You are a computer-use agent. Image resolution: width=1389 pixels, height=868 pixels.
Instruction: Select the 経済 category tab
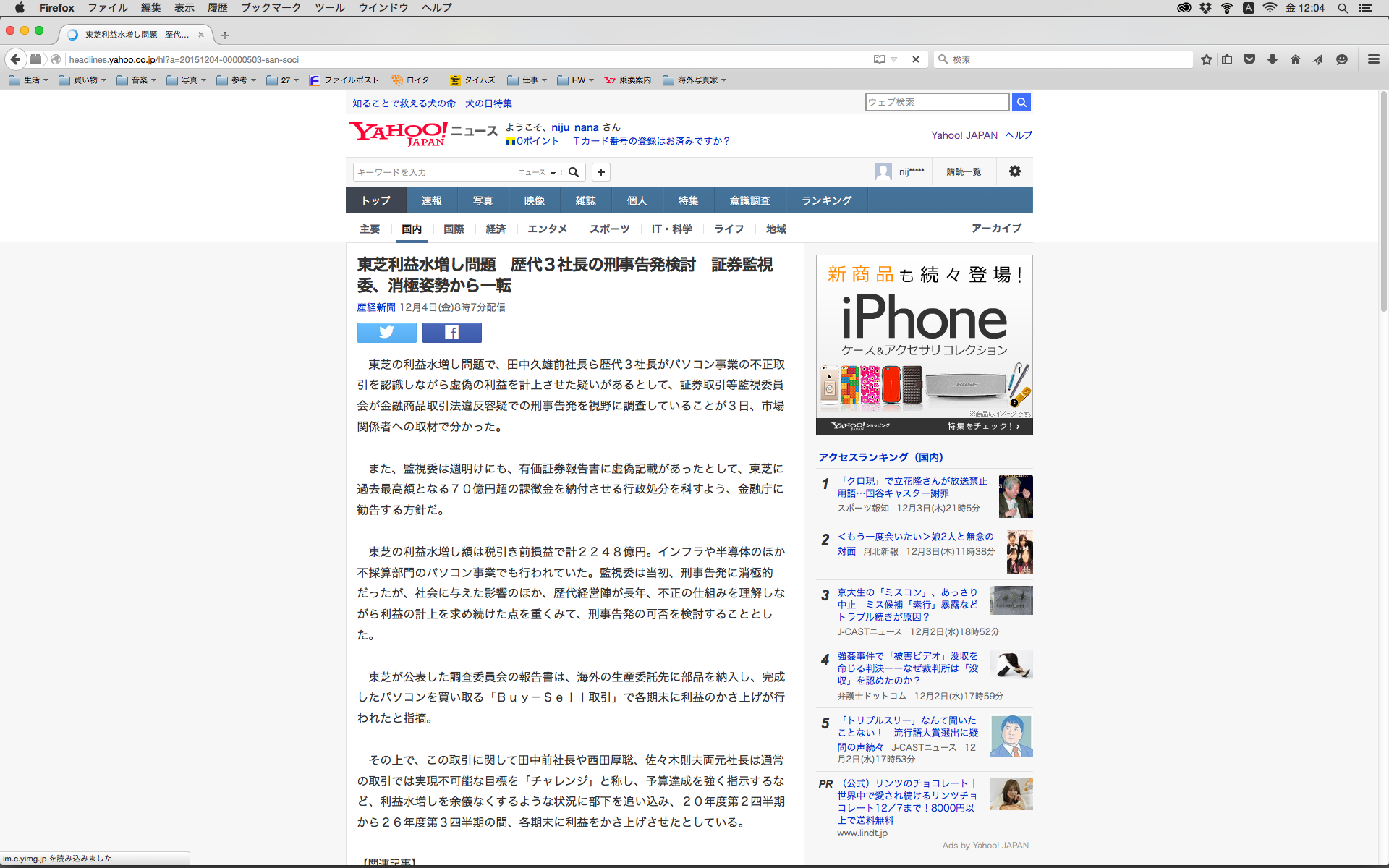click(496, 229)
